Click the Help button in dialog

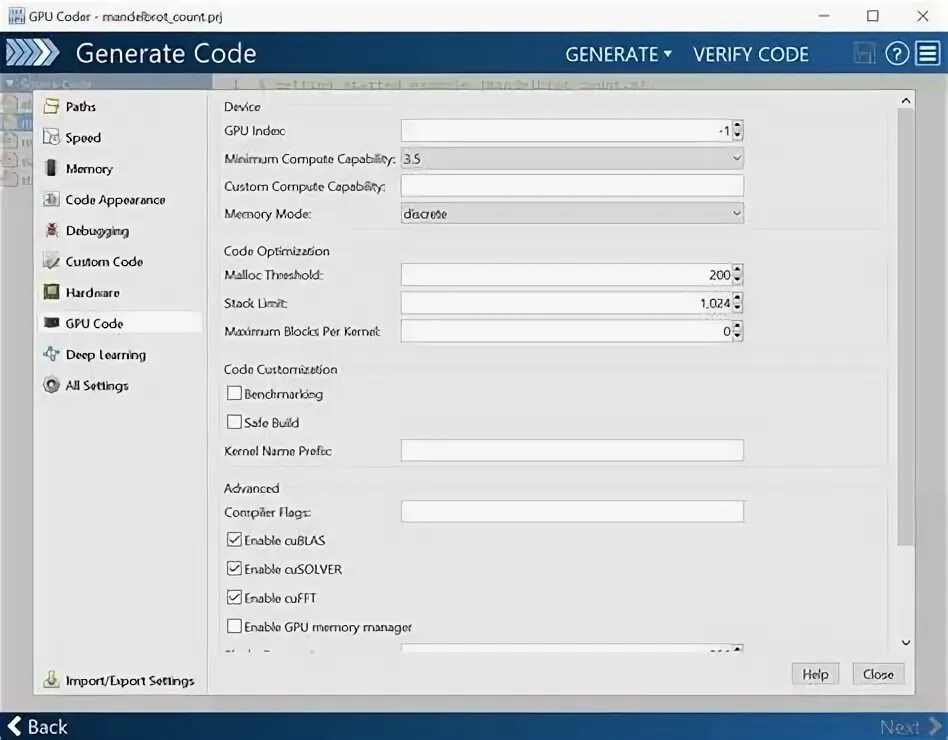[x=815, y=674]
